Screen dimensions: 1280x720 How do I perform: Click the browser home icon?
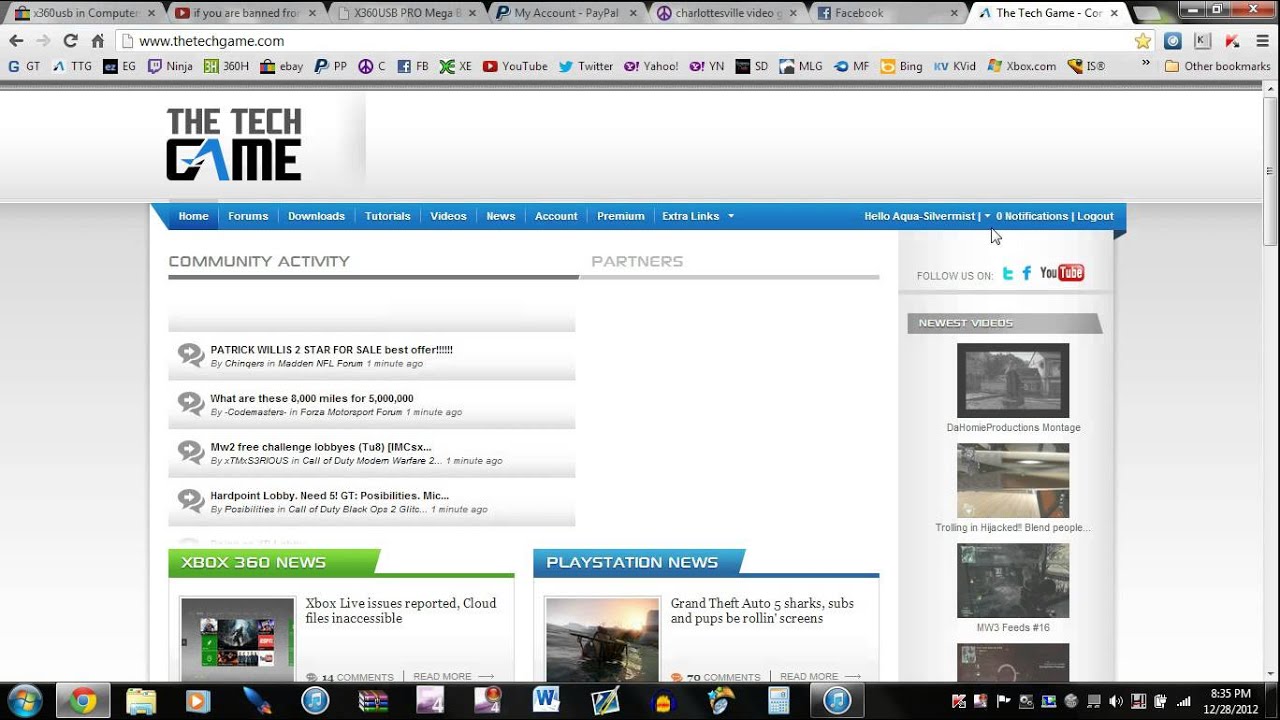(x=97, y=41)
